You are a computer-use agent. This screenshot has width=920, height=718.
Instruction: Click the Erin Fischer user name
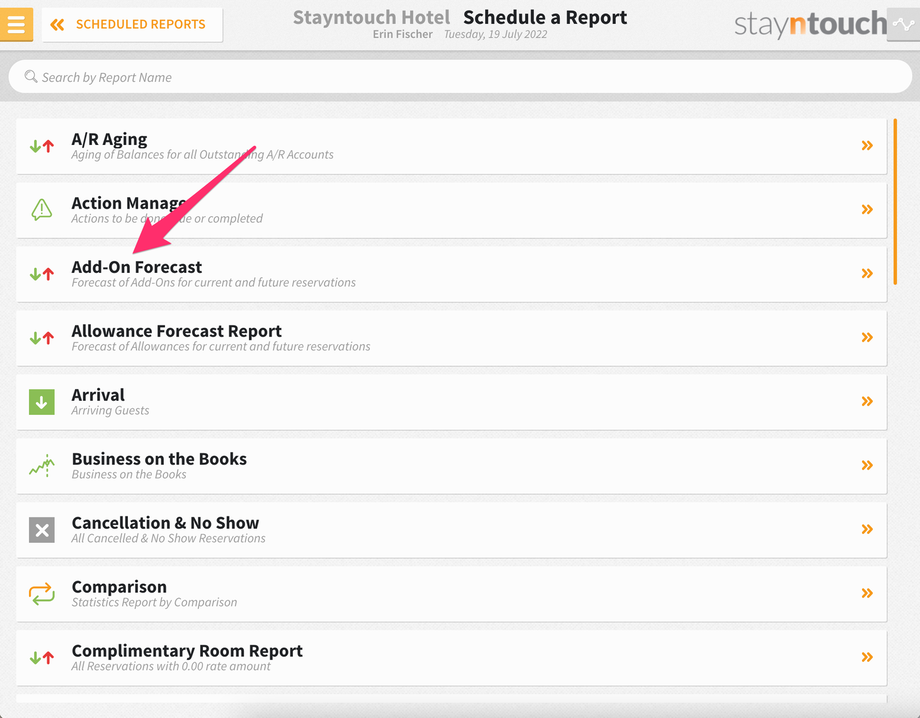[402, 35]
